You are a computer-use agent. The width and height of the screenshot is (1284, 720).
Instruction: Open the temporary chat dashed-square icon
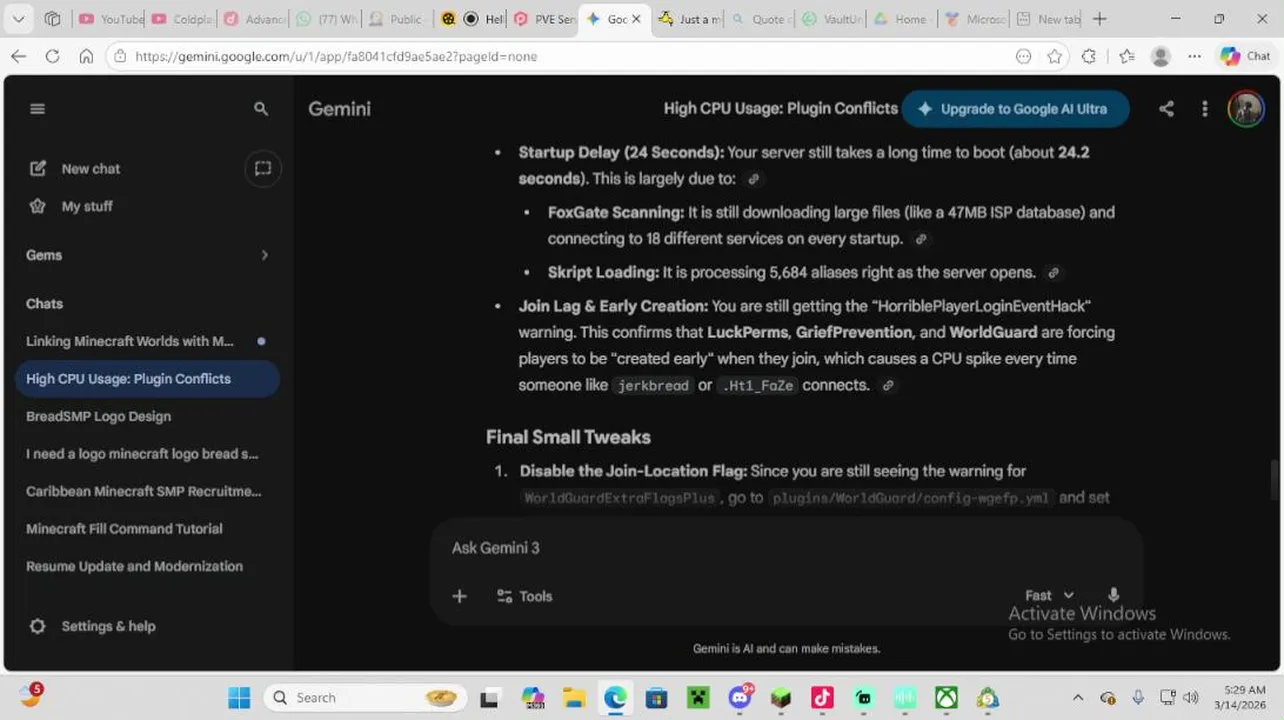(263, 168)
